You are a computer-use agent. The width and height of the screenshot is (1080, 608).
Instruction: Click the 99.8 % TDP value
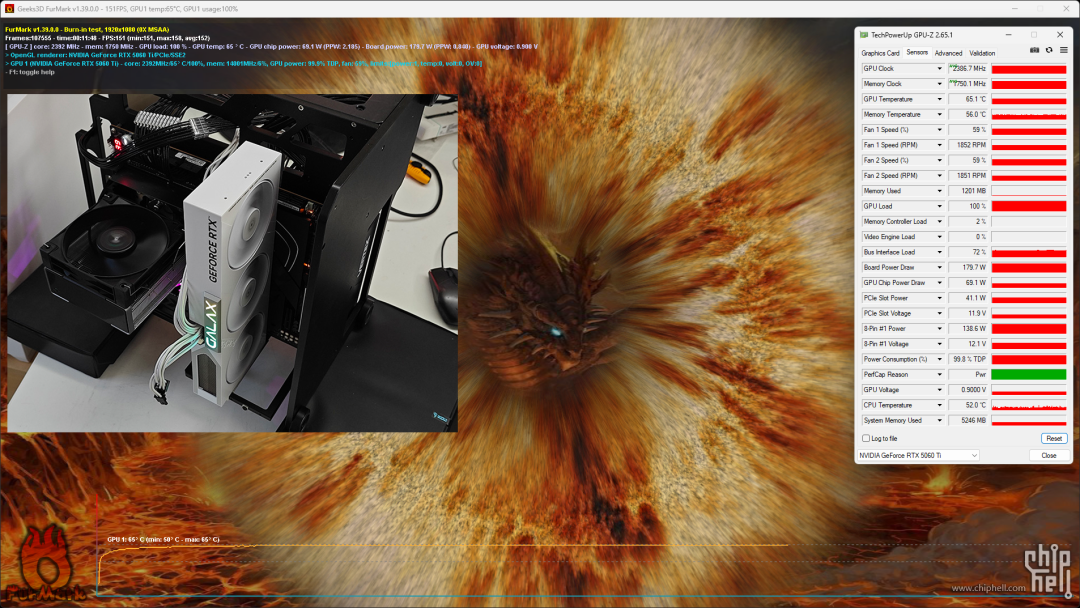click(968, 359)
